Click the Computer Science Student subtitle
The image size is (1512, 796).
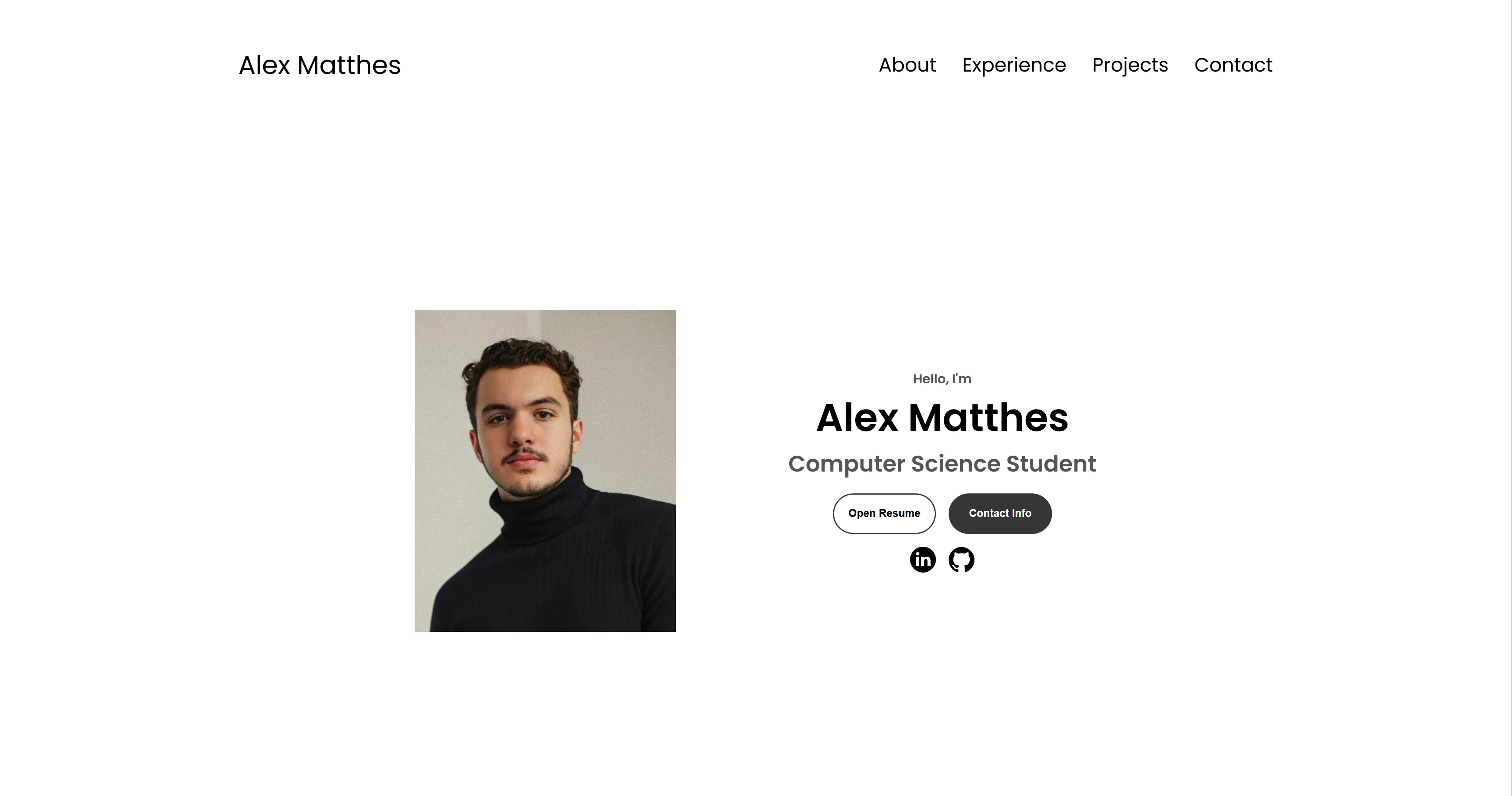tap(942, 463)
